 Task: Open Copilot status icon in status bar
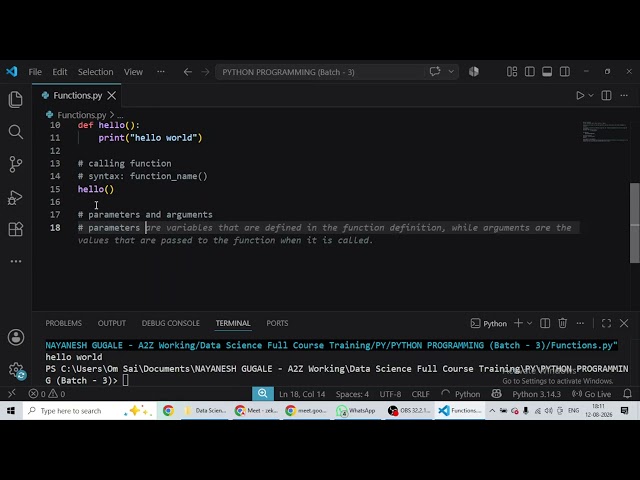tap(496, 393)
